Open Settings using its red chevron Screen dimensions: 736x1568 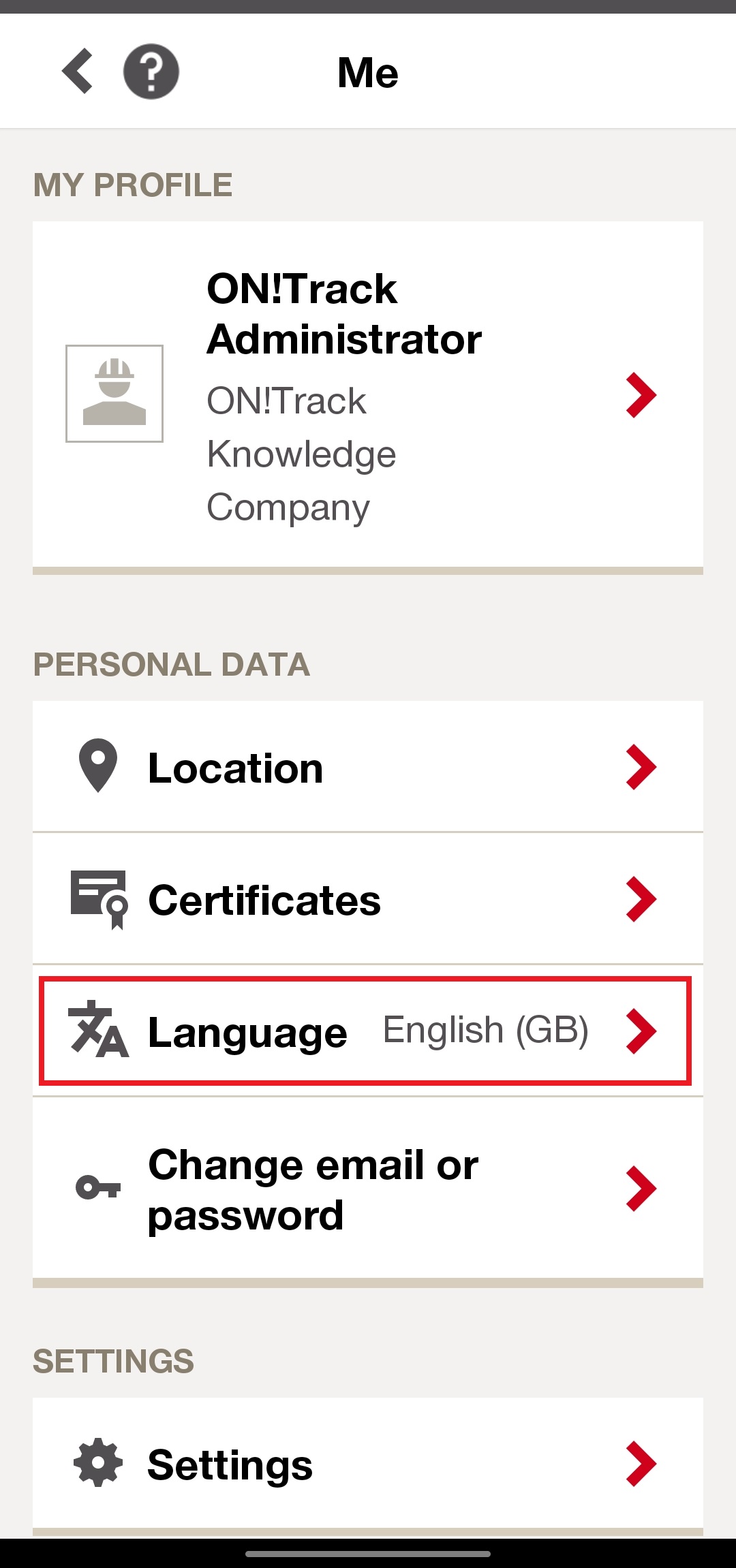(x=641, y=1464)
